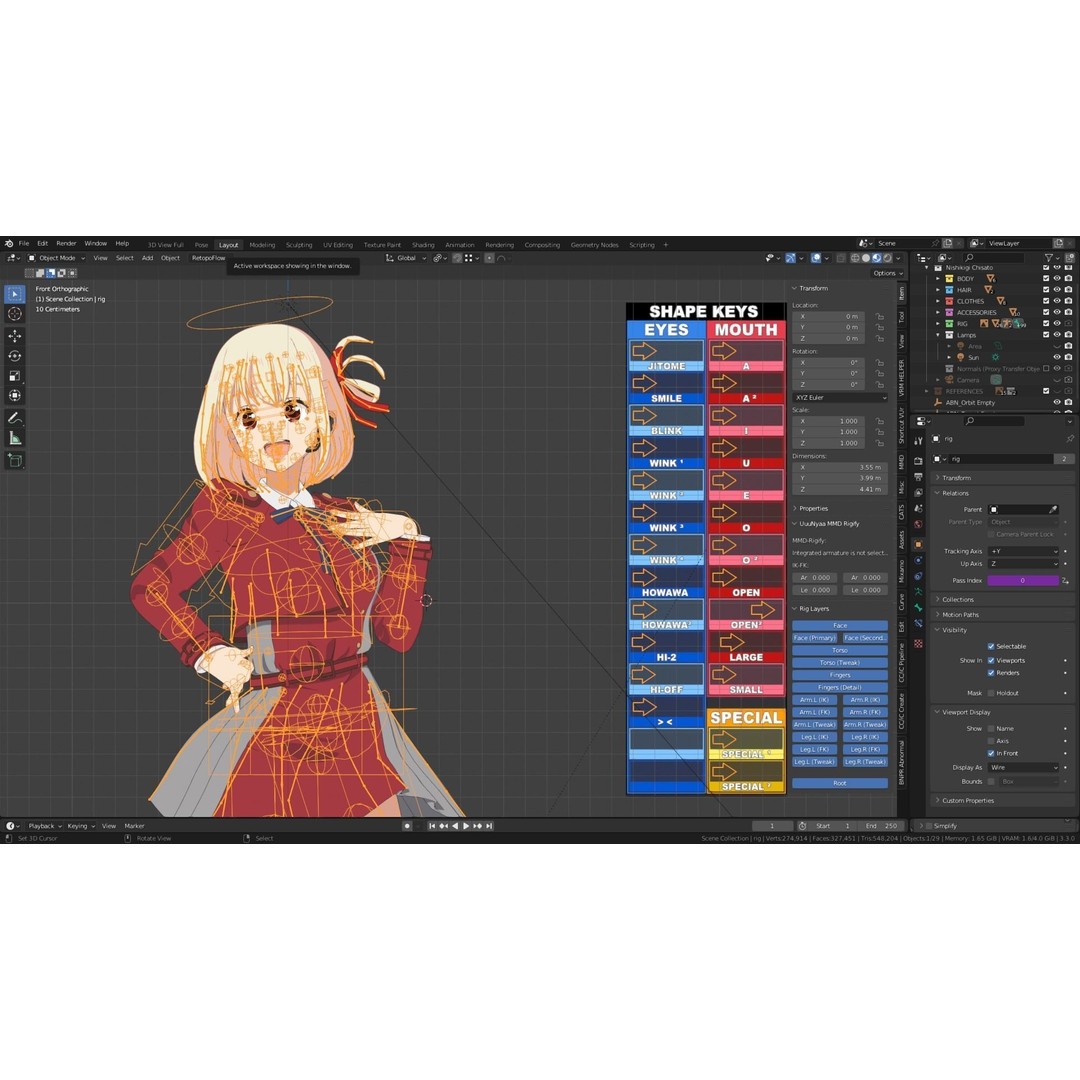Enable the Name display checkbox
The image size is (1080, 1080).
[991, 729]
